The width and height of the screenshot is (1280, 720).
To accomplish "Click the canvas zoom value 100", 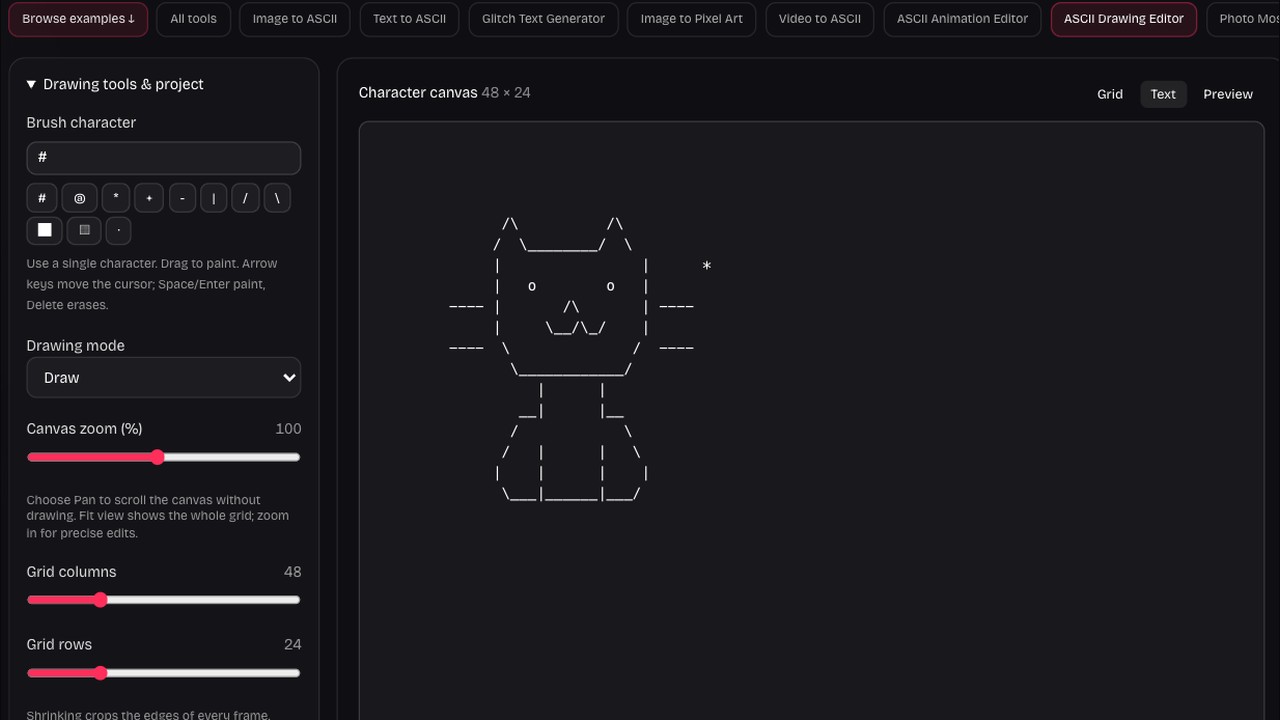I will coord(288,428).
